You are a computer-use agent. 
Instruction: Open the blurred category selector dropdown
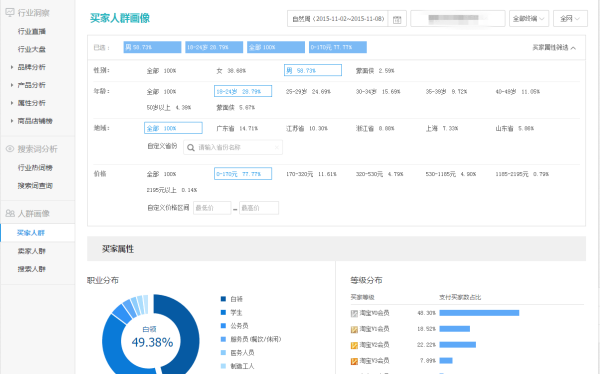click(458, 19)
